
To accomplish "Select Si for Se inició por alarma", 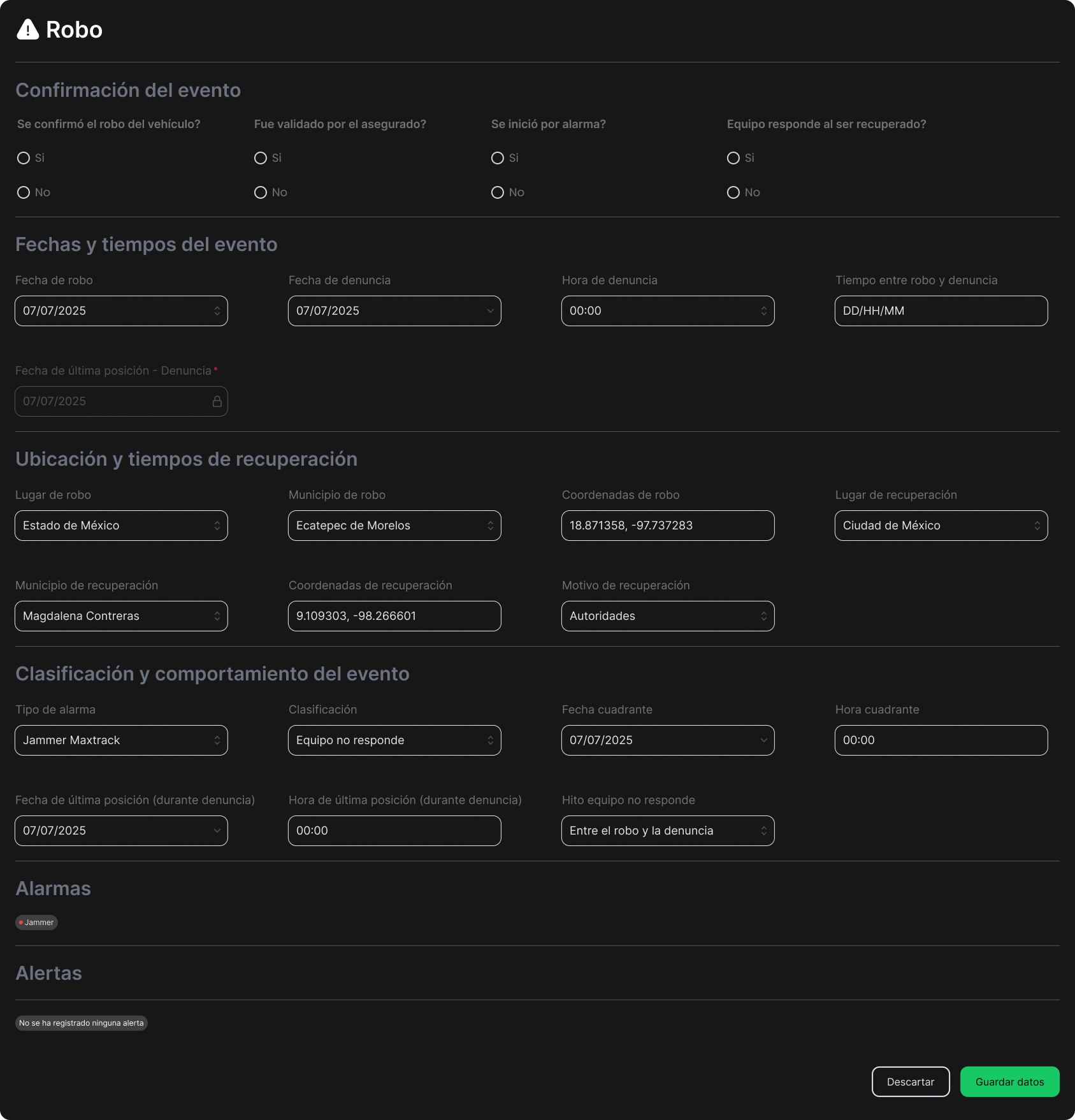I will [x=498, y=158].
